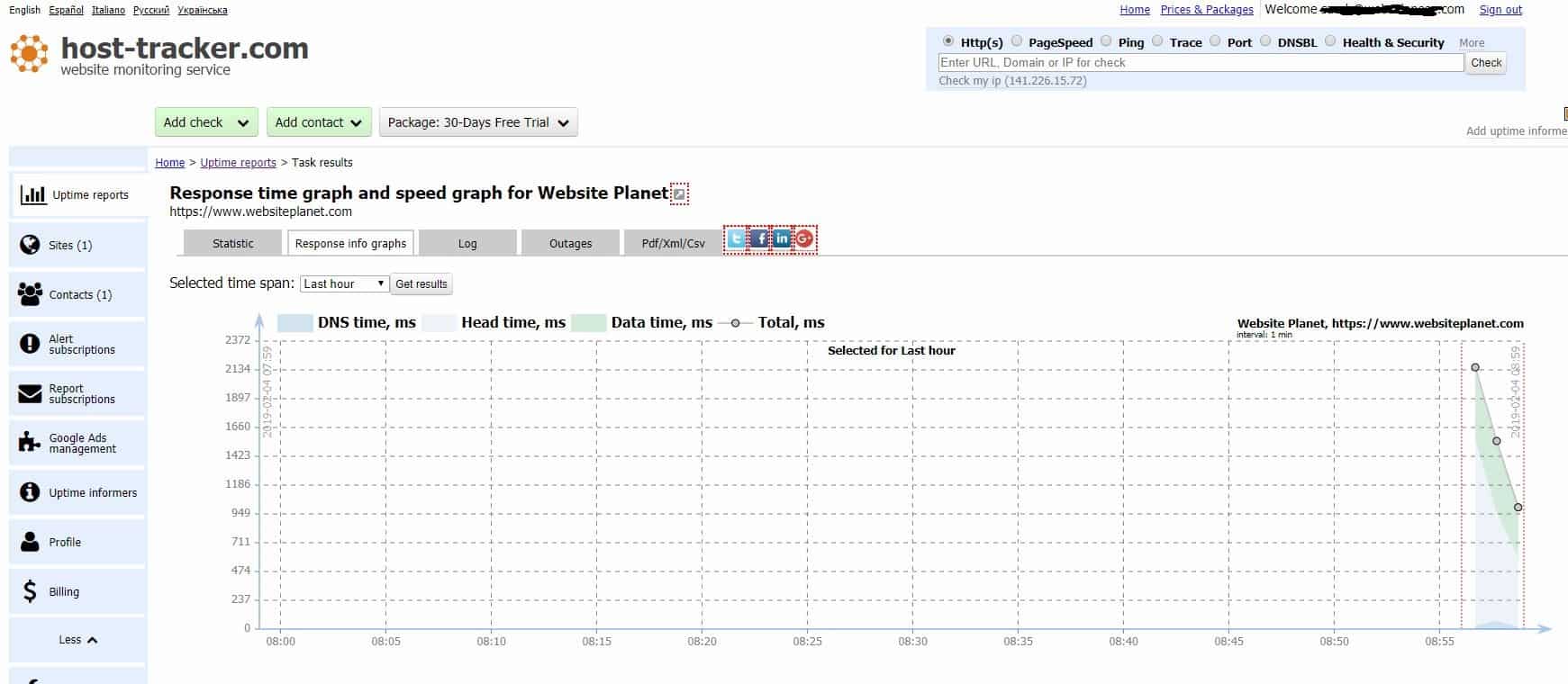This screenshot has height=684, width=1568.
Task: Click the Sites globe icon
Action: tap(30, 245)
